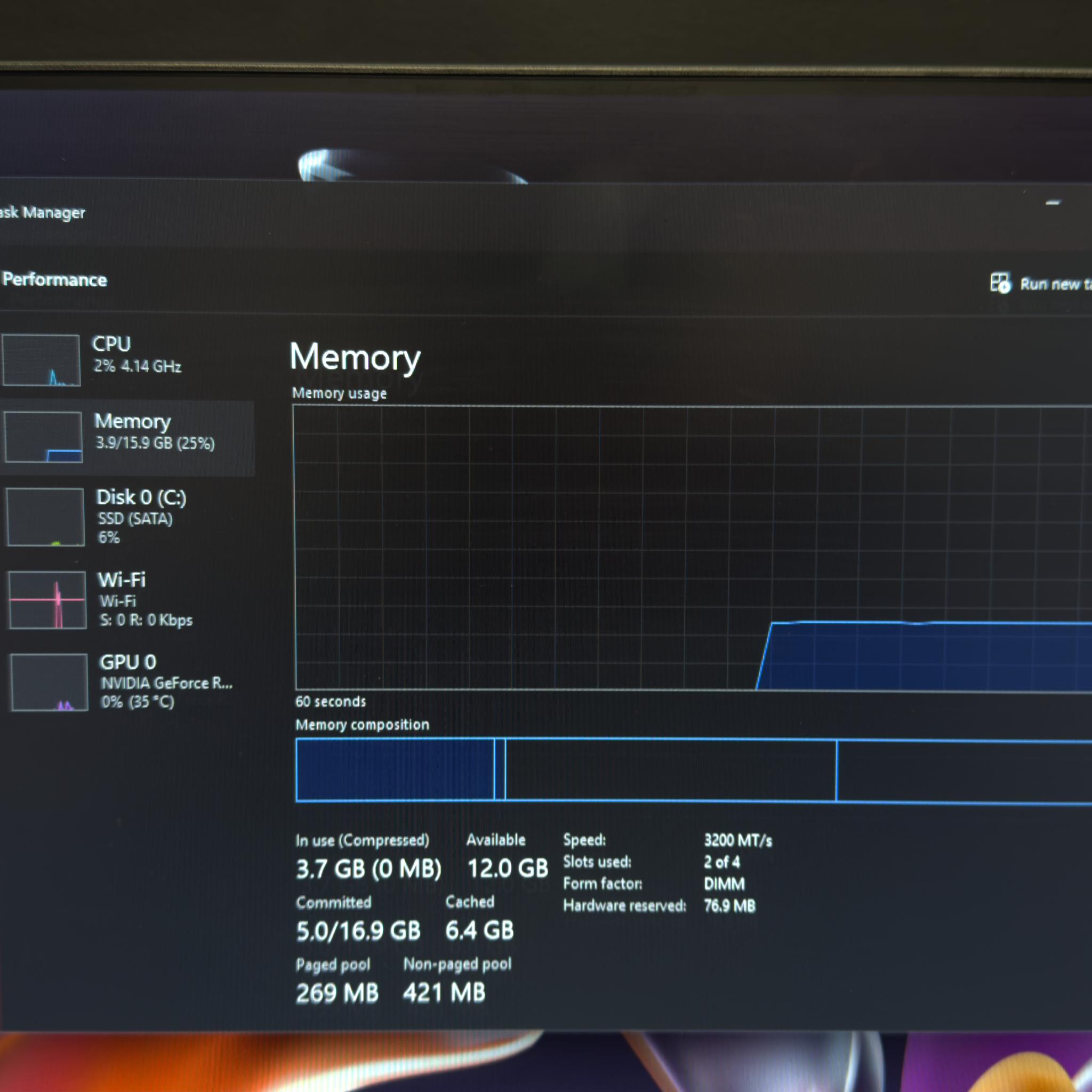The height and width of the screenshot is (1092, 1092).
Task: Open the CPU performance graph thumbnail
Action: tap(41, 360)
